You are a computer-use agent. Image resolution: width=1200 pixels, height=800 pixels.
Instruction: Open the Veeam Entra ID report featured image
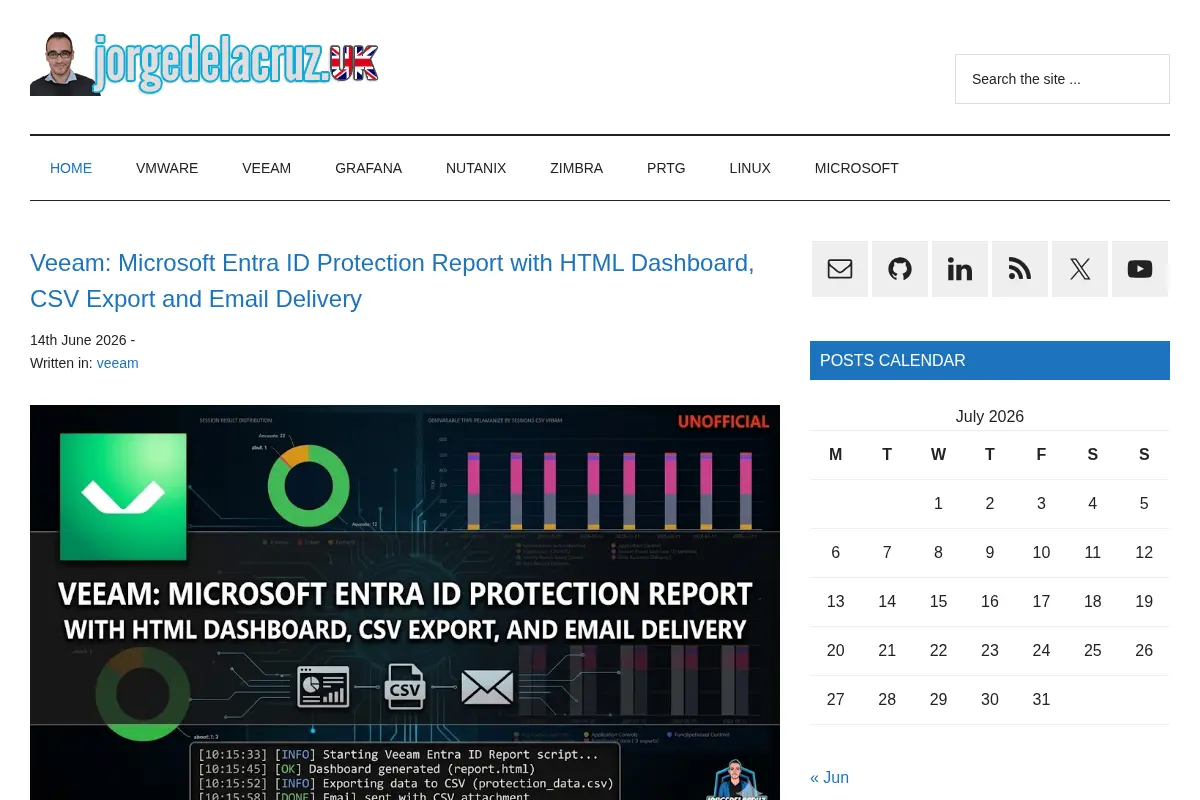pyautogui.click(x=405, y=602)
